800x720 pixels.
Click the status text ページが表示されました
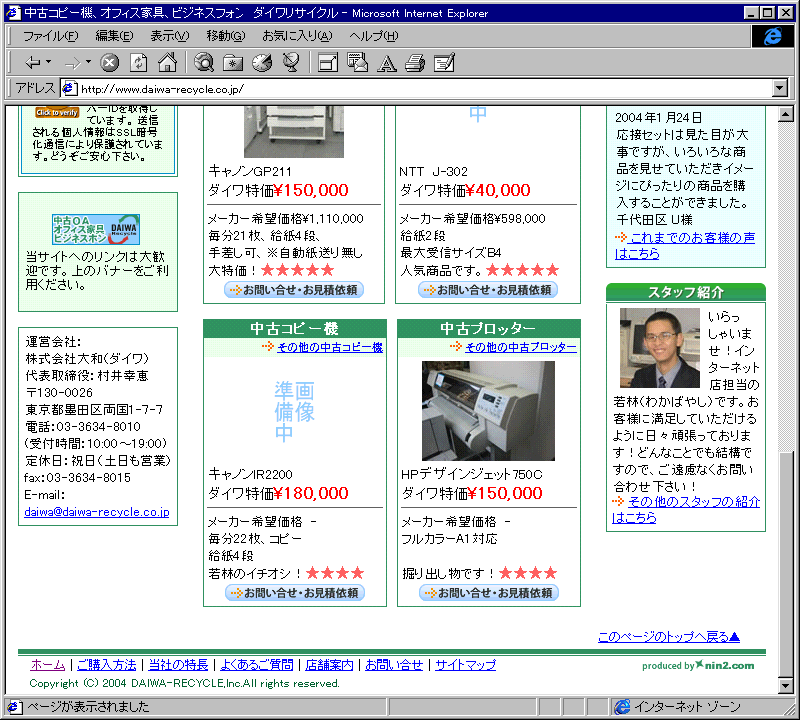coord(88,707)
